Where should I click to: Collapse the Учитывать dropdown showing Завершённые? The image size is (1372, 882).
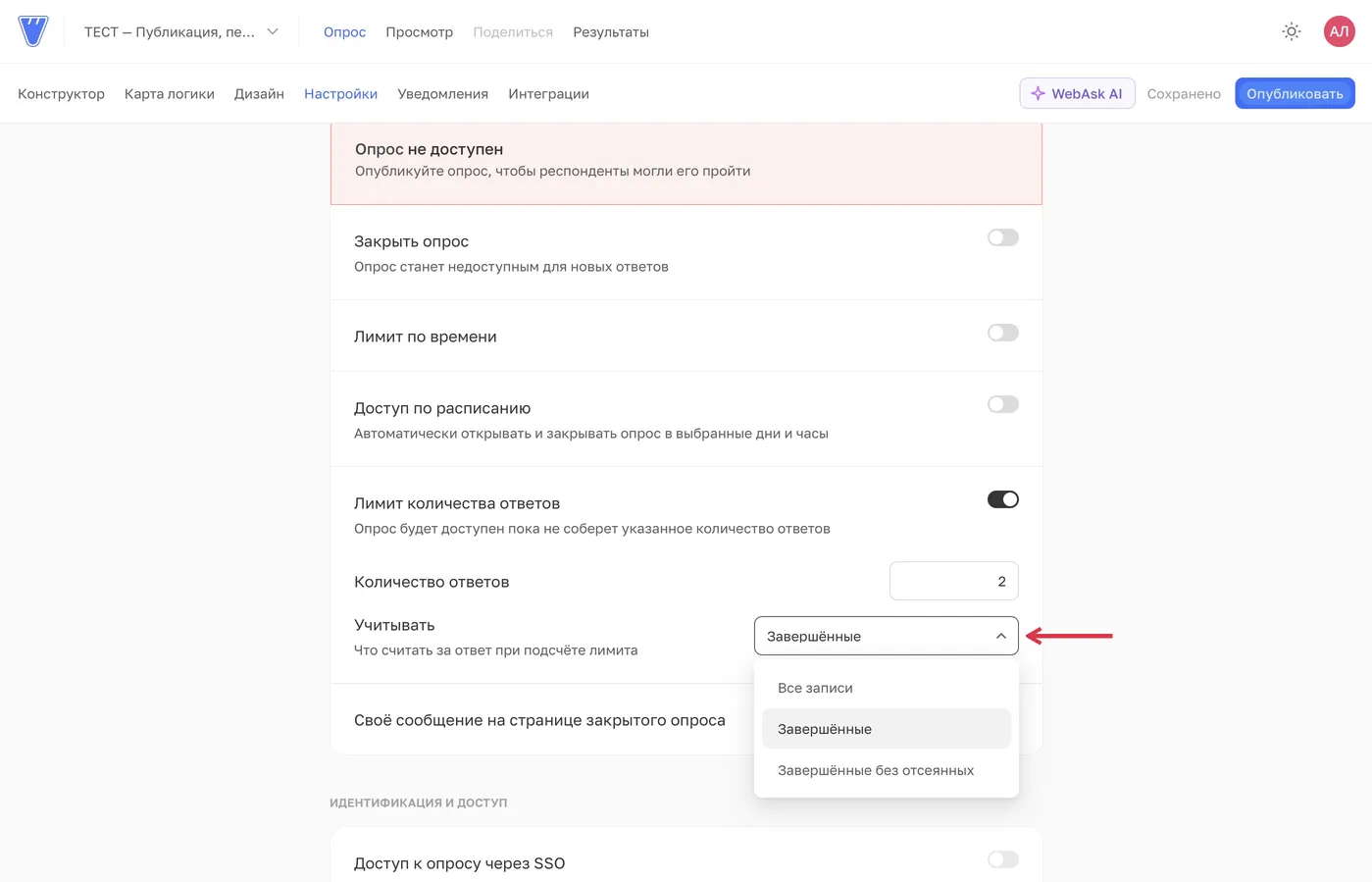pyautogui.click(x=886, y=636)
